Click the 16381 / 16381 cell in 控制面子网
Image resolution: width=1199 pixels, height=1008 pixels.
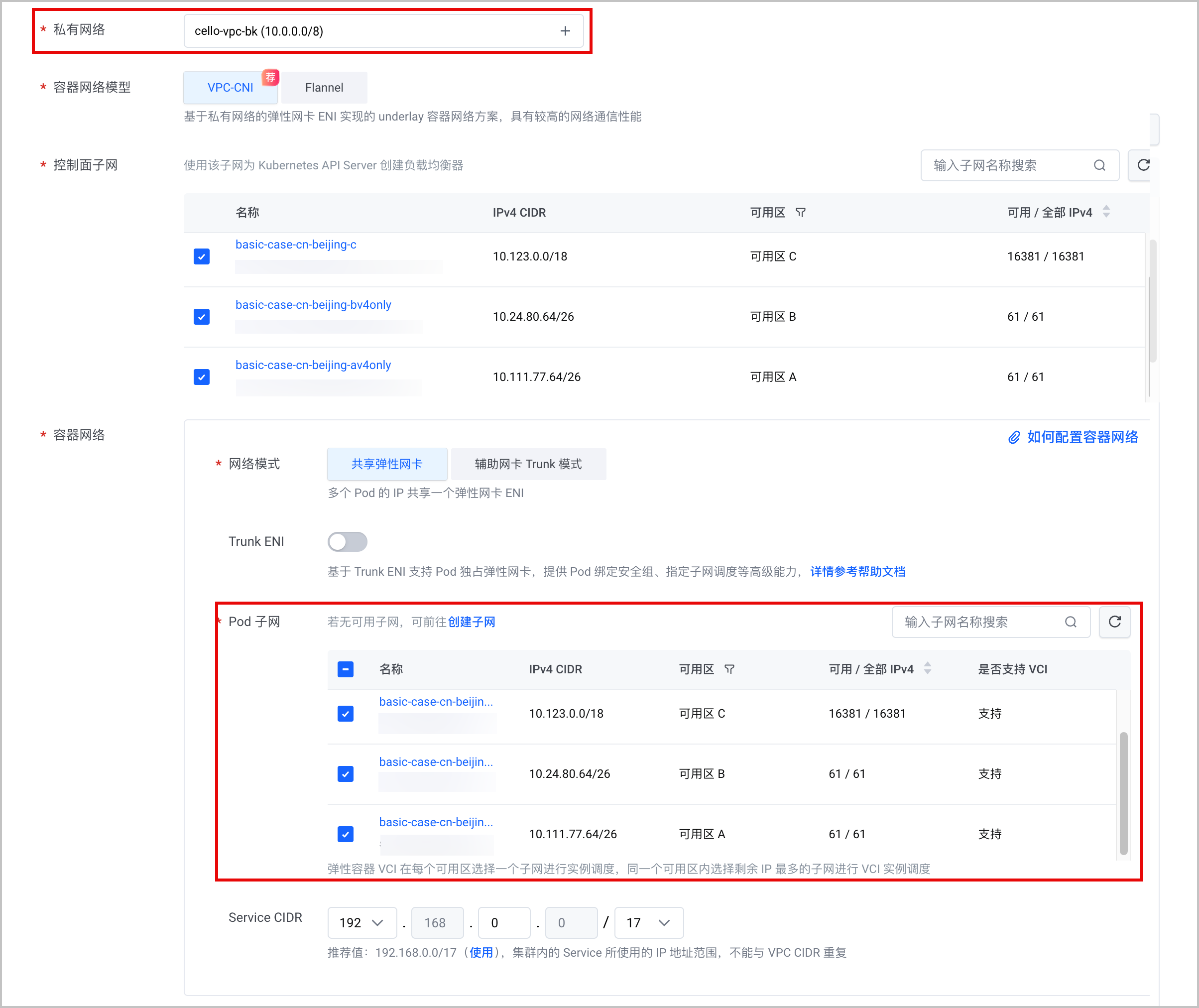[1045, 256]
